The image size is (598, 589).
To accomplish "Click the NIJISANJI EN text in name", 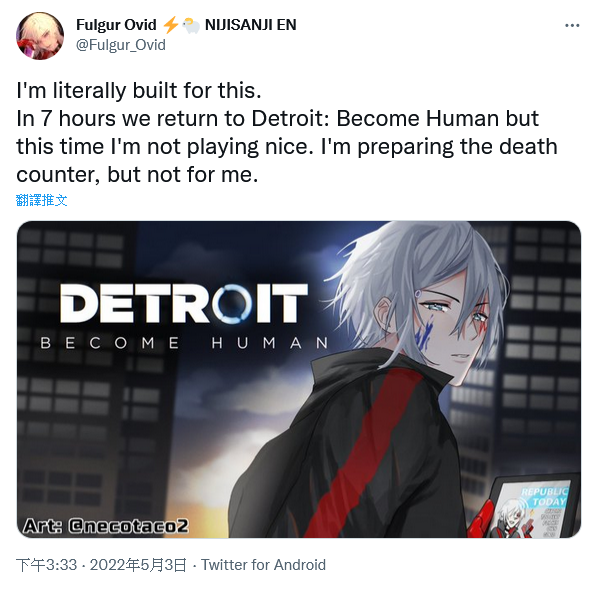I will pyautogui.click(x=251, y=25).
